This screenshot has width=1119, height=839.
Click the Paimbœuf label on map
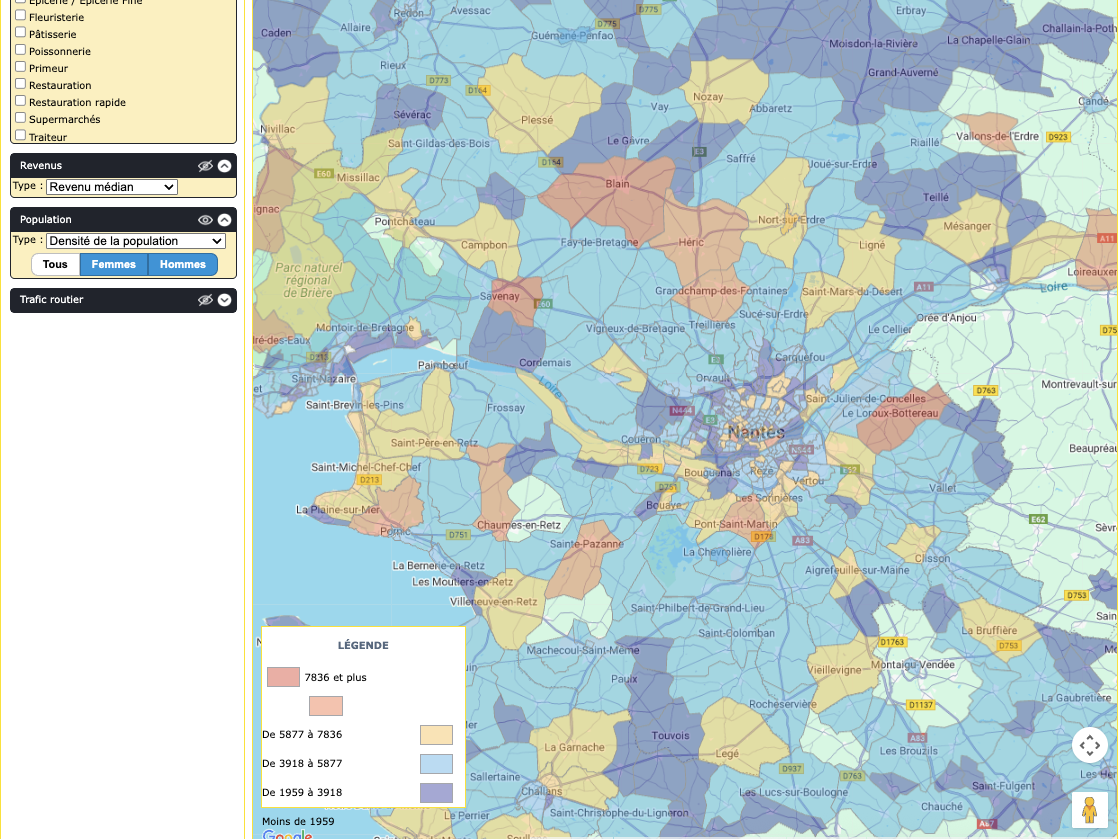click(x=442, y=365)
